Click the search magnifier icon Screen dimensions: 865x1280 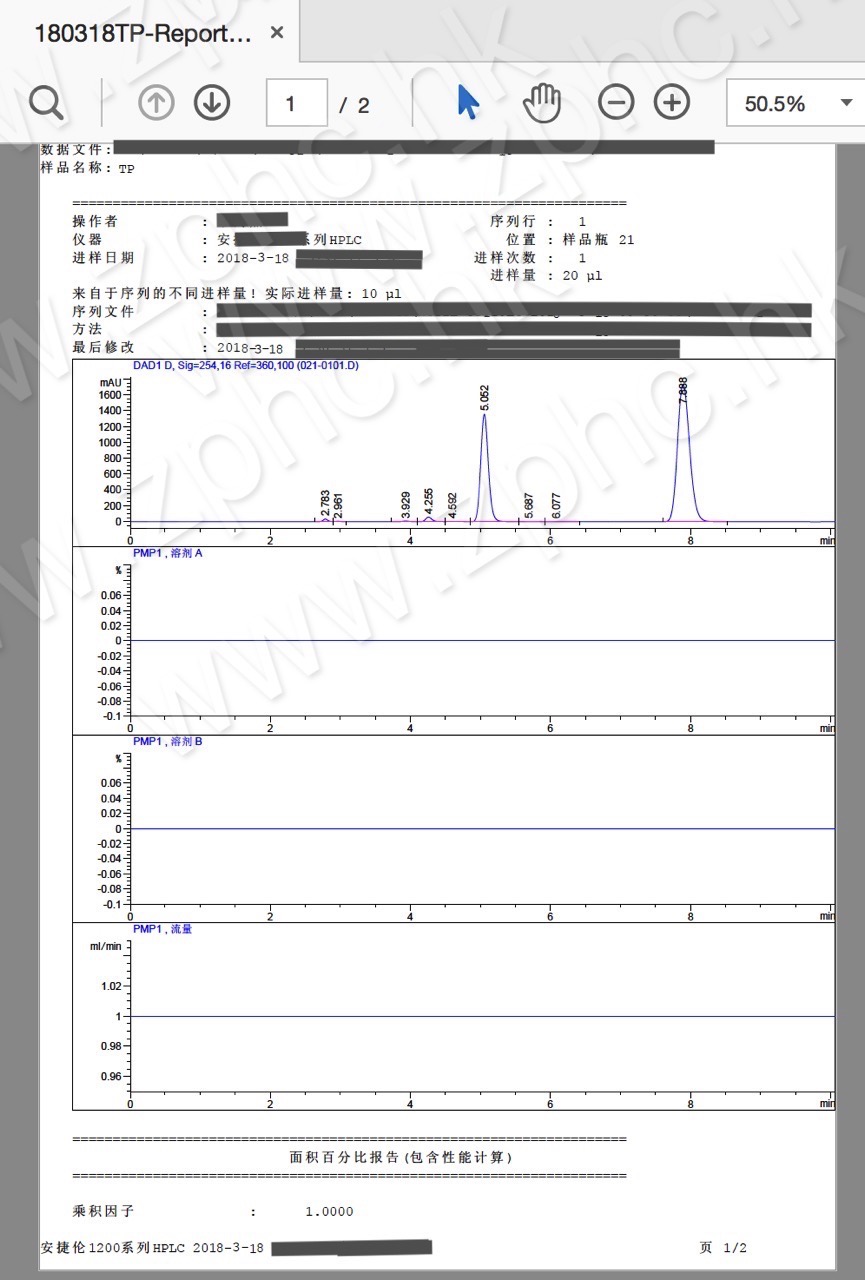pos(46,103)
